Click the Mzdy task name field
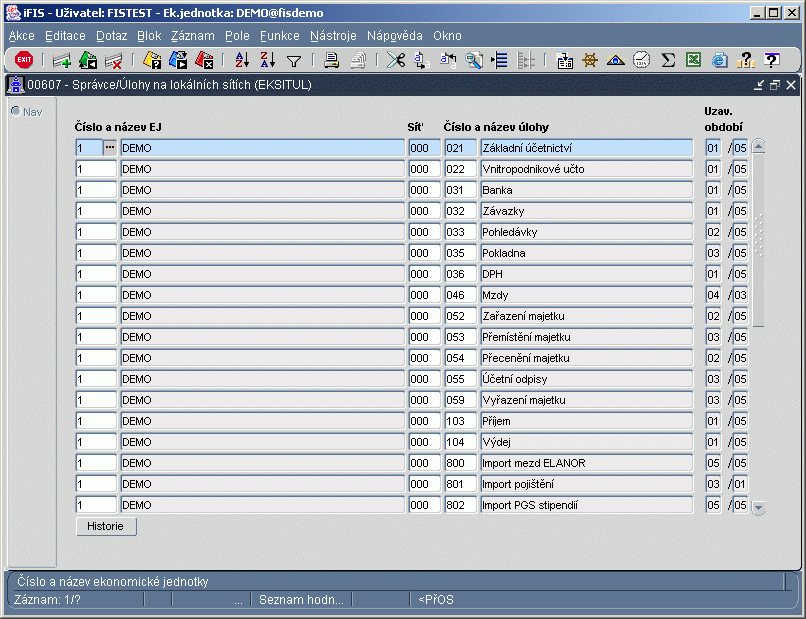The height and width of the screenshot is (619, 806). [587, 295]
